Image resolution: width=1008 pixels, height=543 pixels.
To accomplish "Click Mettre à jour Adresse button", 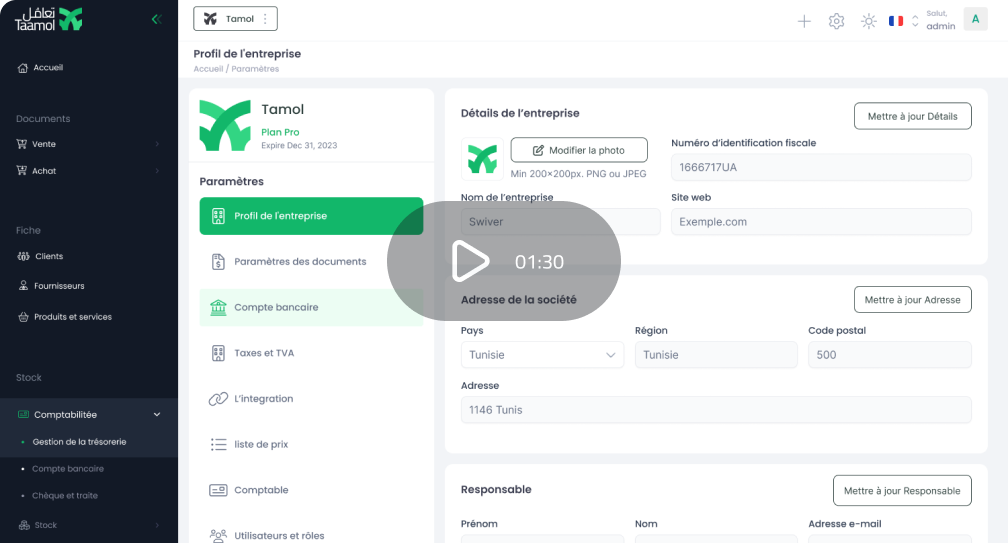I will point(912,300).
